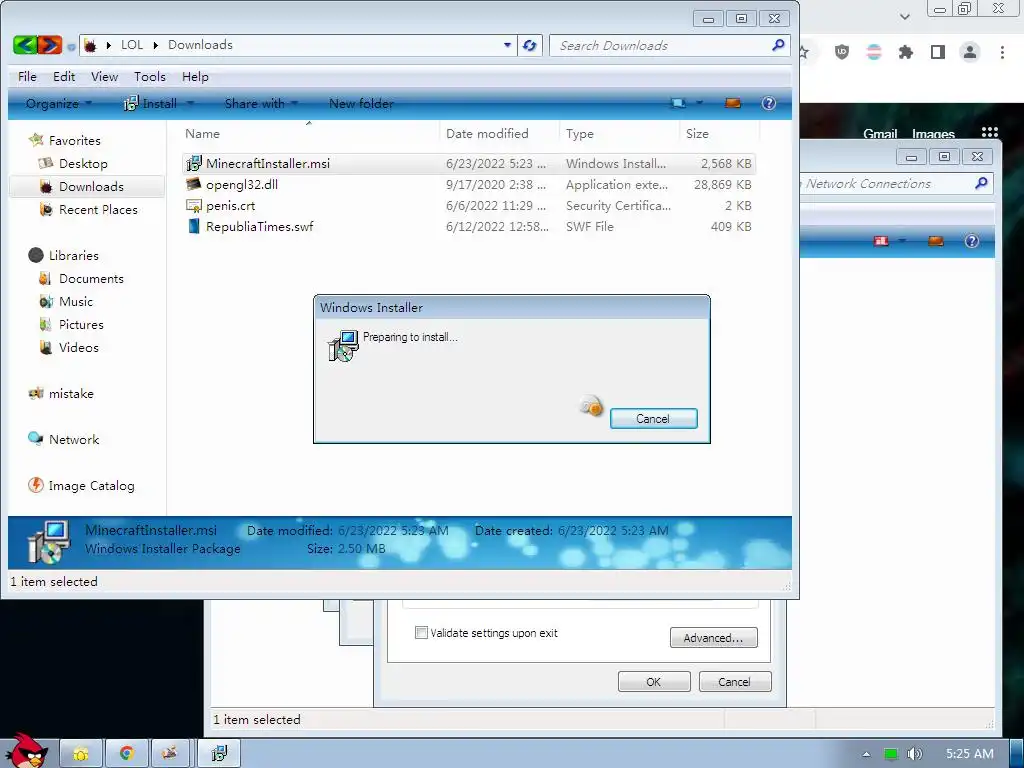
Task: Click Angry Birds start button
Action: [26, 751]
